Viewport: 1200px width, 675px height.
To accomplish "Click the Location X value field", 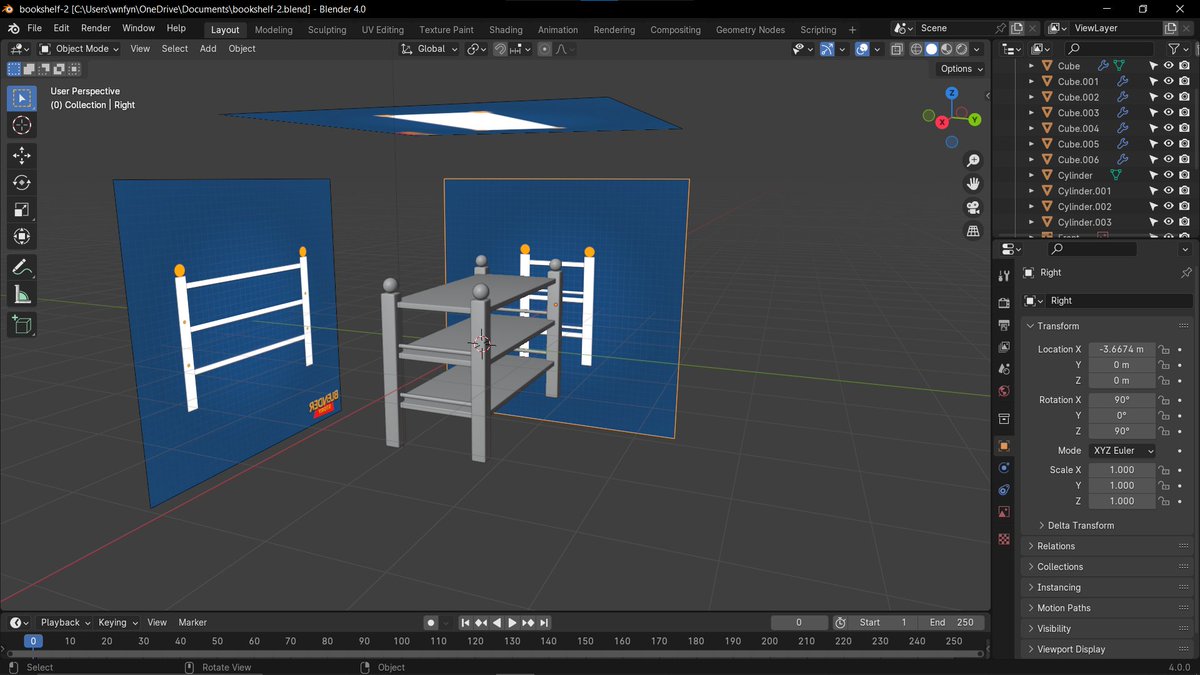I will pos(1121,350).
